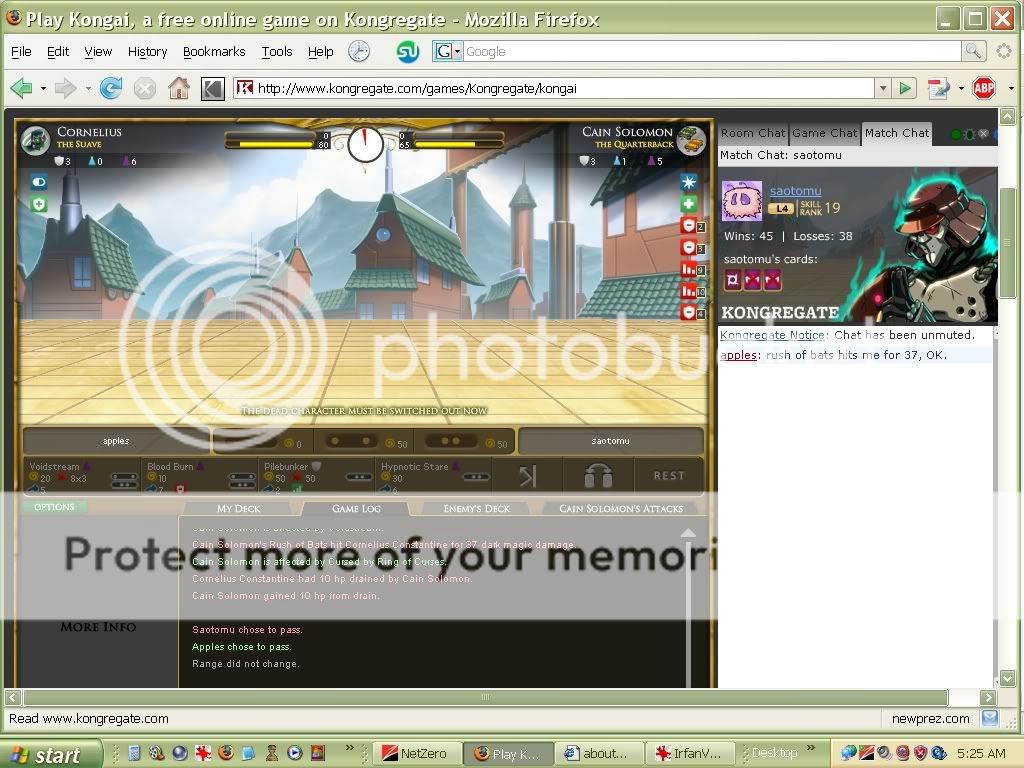Click the Stop loading button
1024x768 pixels.
144,88
